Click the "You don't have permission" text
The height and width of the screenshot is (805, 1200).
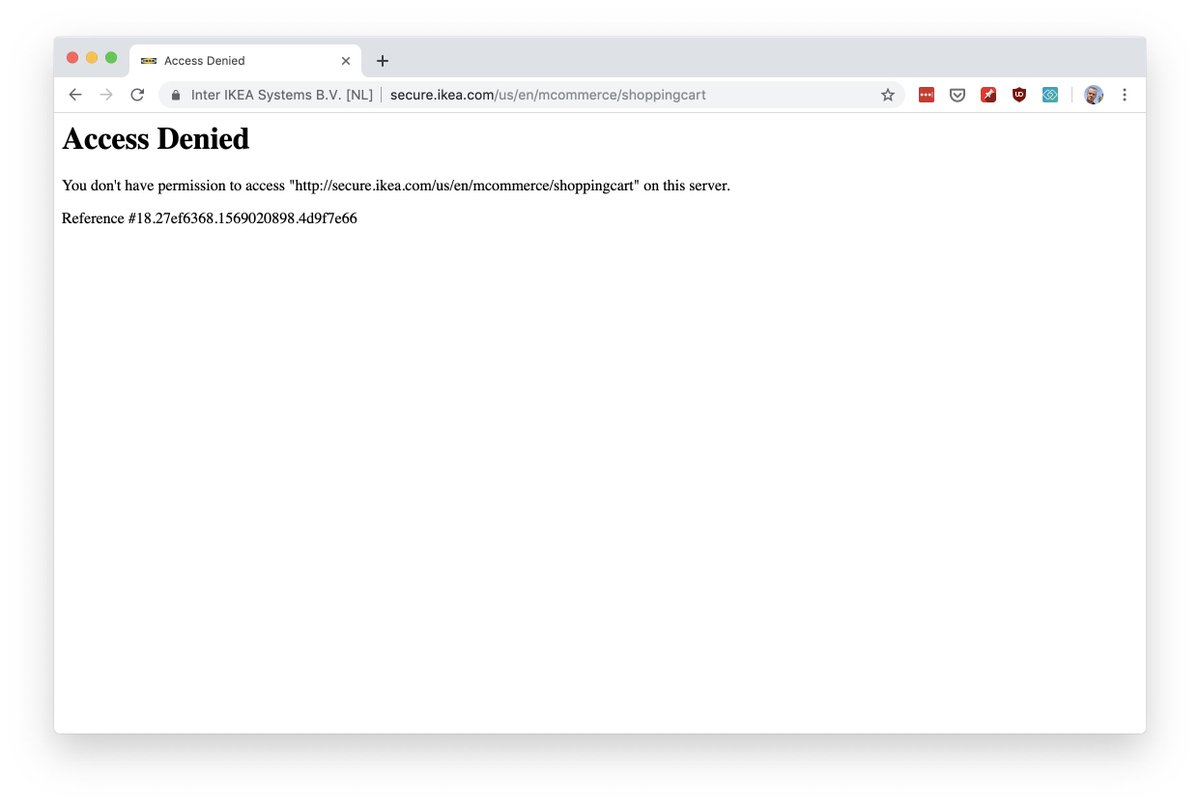click(x=396, y=186)
